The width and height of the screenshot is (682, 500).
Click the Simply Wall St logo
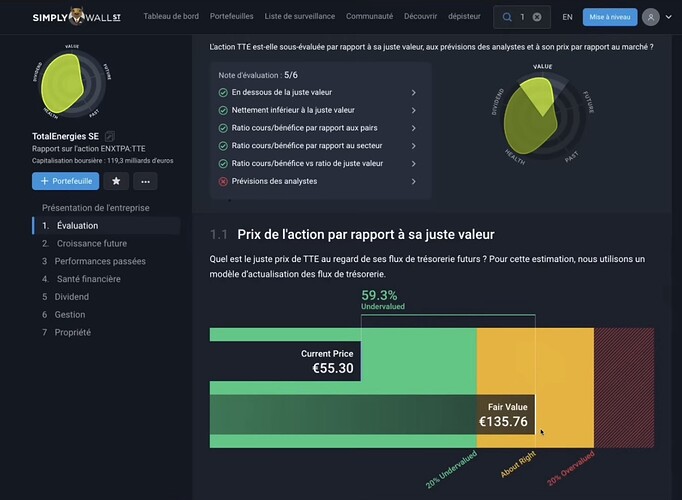point(77,17)
